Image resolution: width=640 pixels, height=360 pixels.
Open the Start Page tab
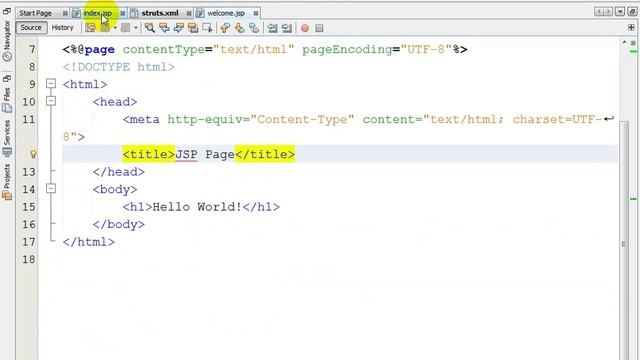36,13
